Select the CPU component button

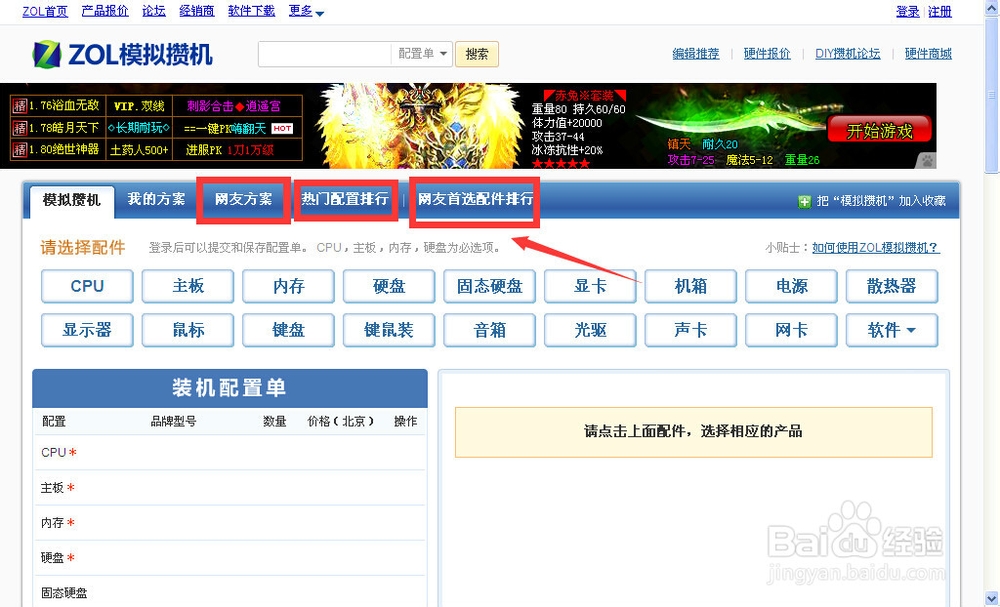coord(87,286)
